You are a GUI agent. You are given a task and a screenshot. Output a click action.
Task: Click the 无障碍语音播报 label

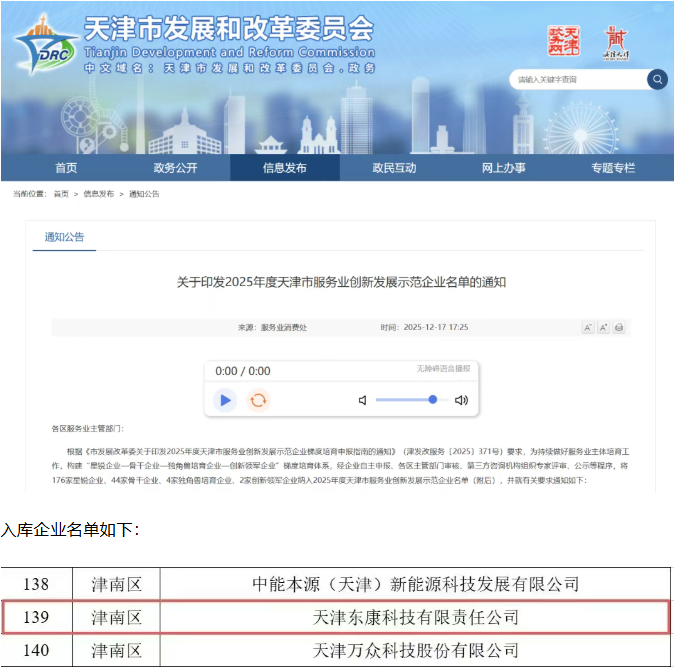[443, 369]
